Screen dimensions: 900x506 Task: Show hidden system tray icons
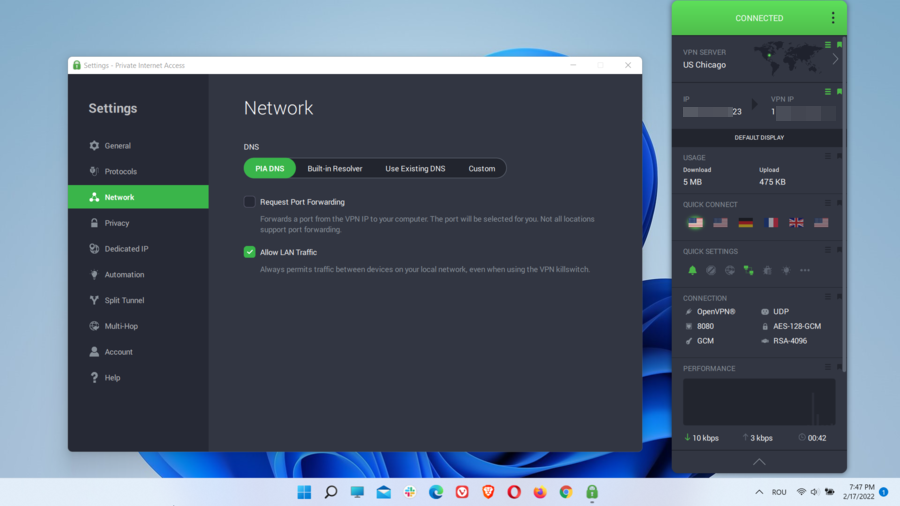pos(759,492)
